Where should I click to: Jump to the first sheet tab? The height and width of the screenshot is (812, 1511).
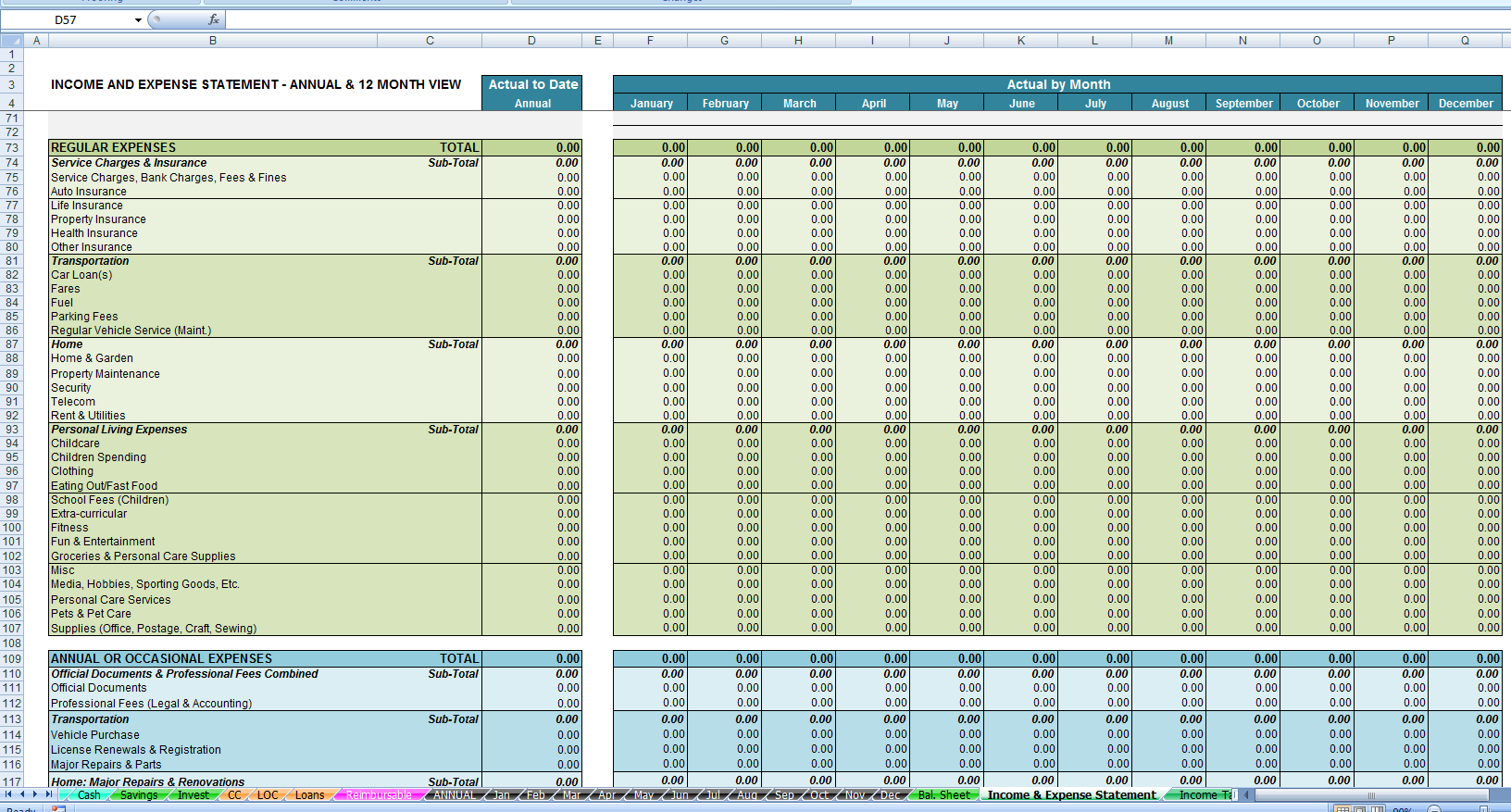(x=9, y=794)
